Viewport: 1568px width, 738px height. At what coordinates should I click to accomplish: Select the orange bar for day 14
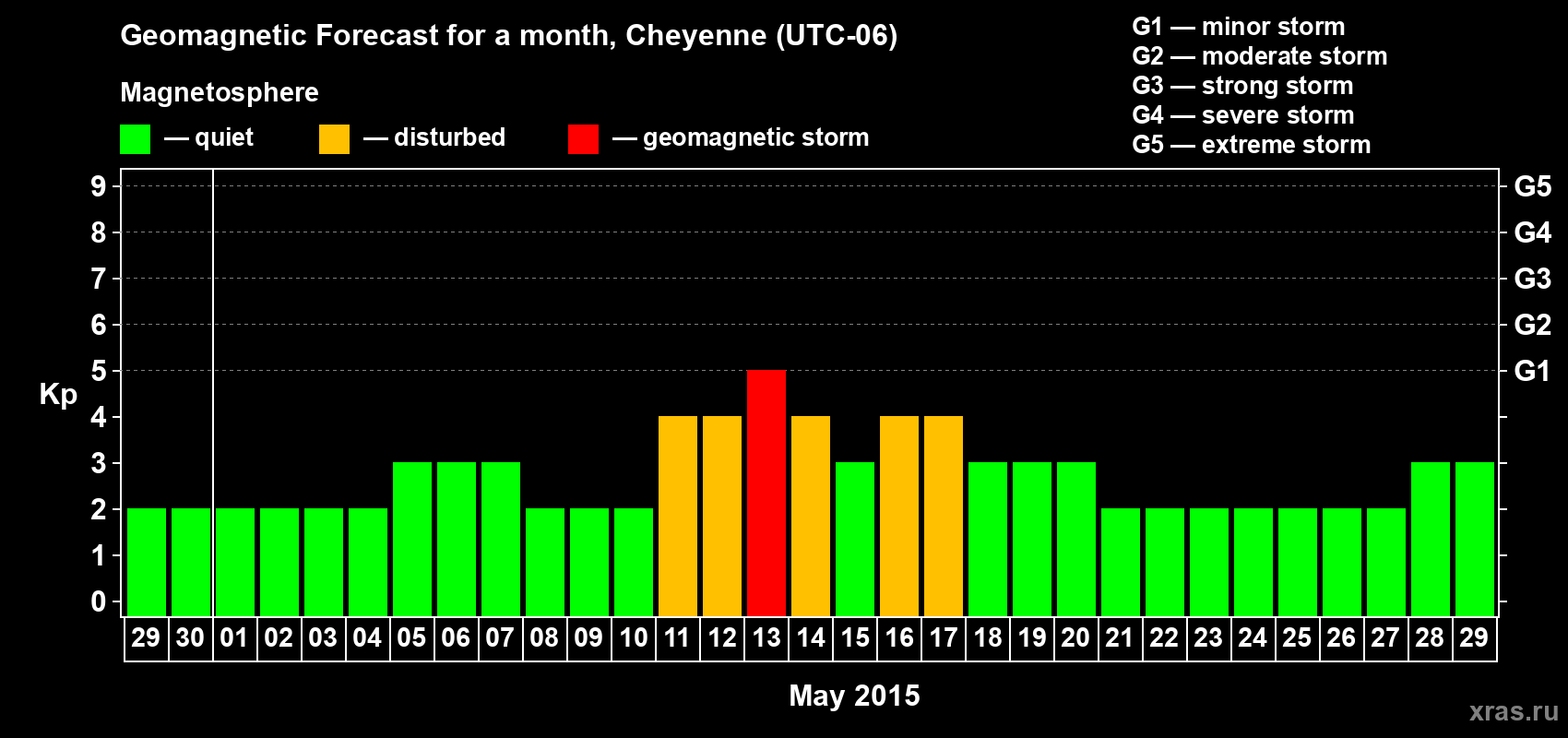click(x=811, y=516)
